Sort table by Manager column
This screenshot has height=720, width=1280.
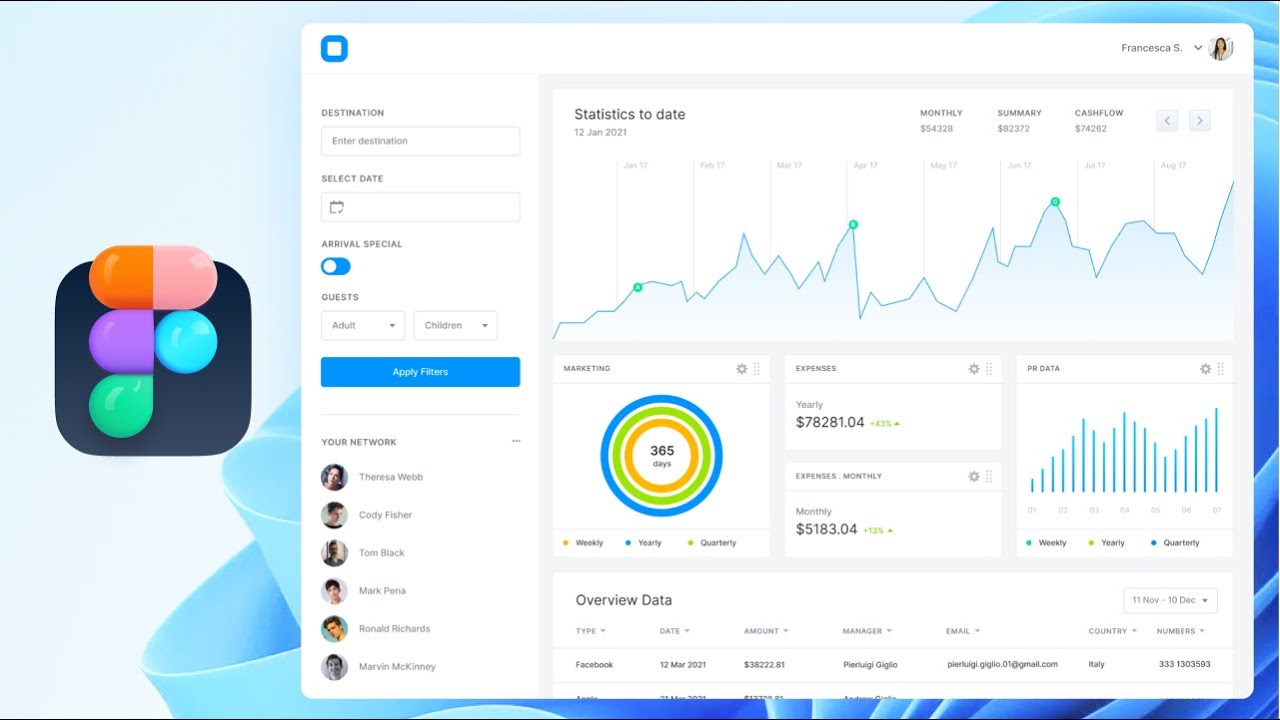pyautogui.click(x=867, y=631)
